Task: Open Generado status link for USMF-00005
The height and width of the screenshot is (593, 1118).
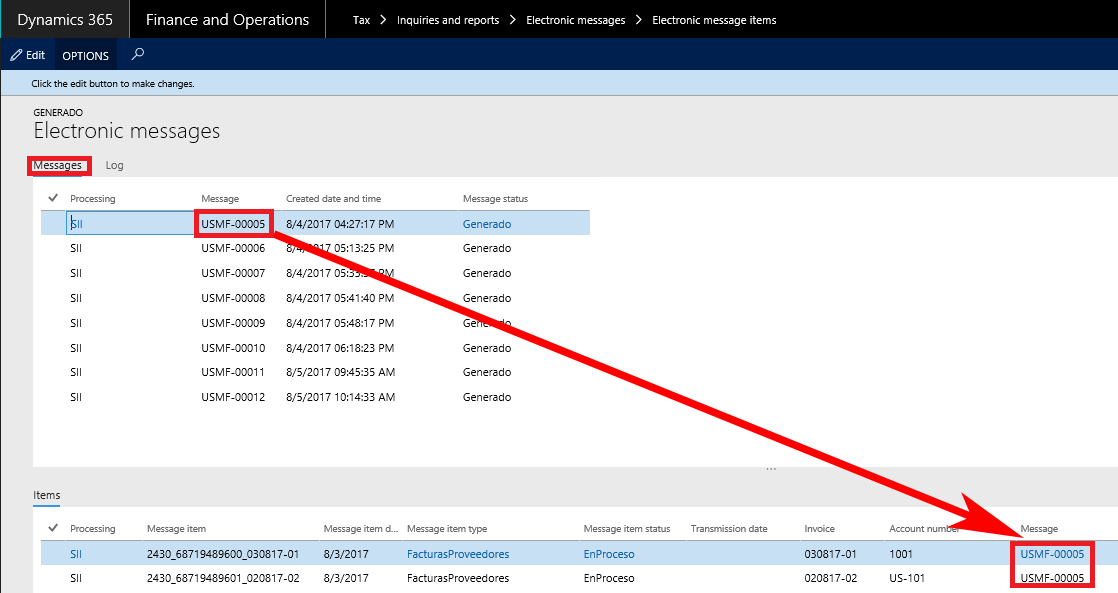Action: pos(487,224)
